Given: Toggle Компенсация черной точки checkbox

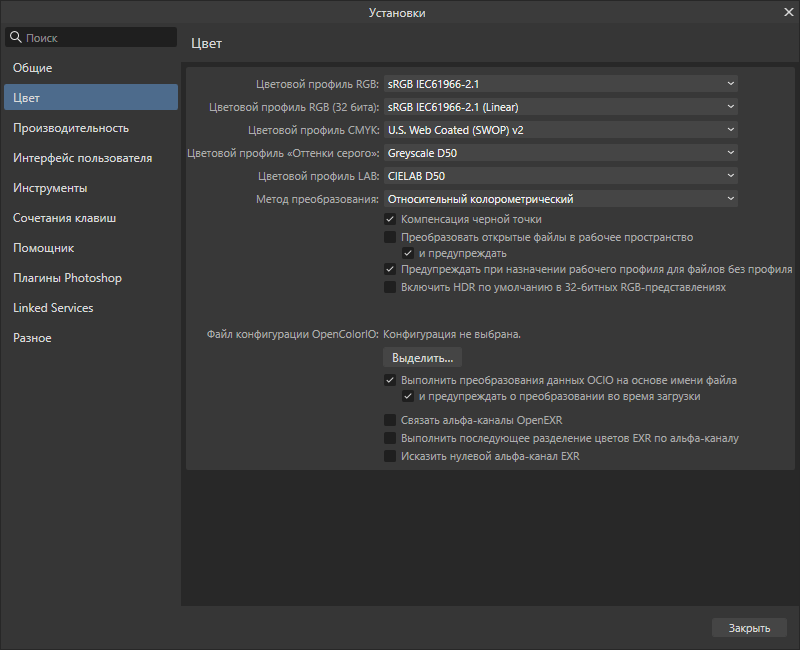Looking at the screenshot, I should (390, 219).
